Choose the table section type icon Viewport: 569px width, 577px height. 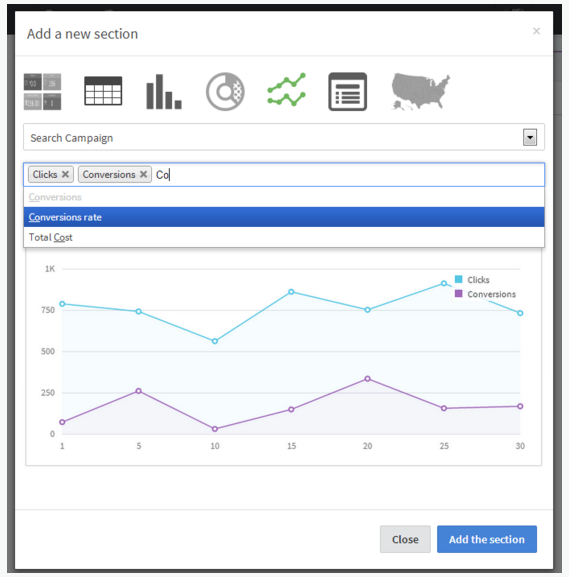point(103,91)
